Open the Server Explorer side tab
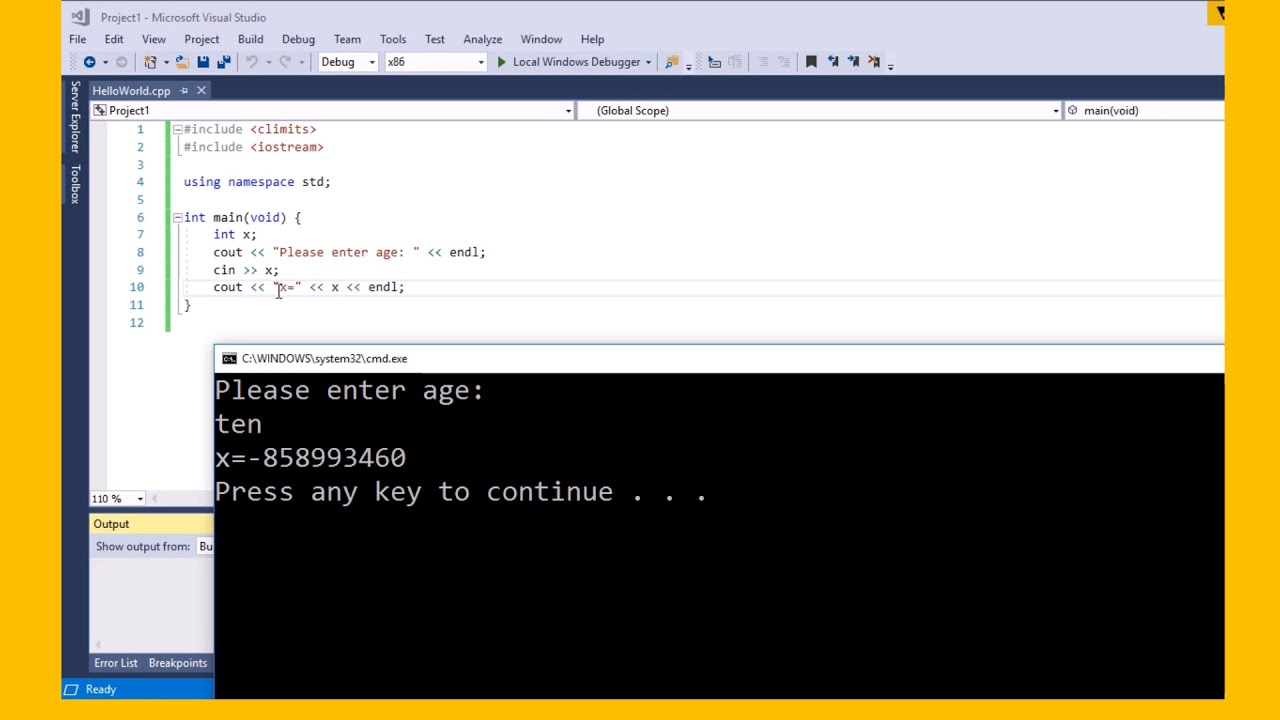The height and width of the screenshot is (720, 1280). coord(75,117)
